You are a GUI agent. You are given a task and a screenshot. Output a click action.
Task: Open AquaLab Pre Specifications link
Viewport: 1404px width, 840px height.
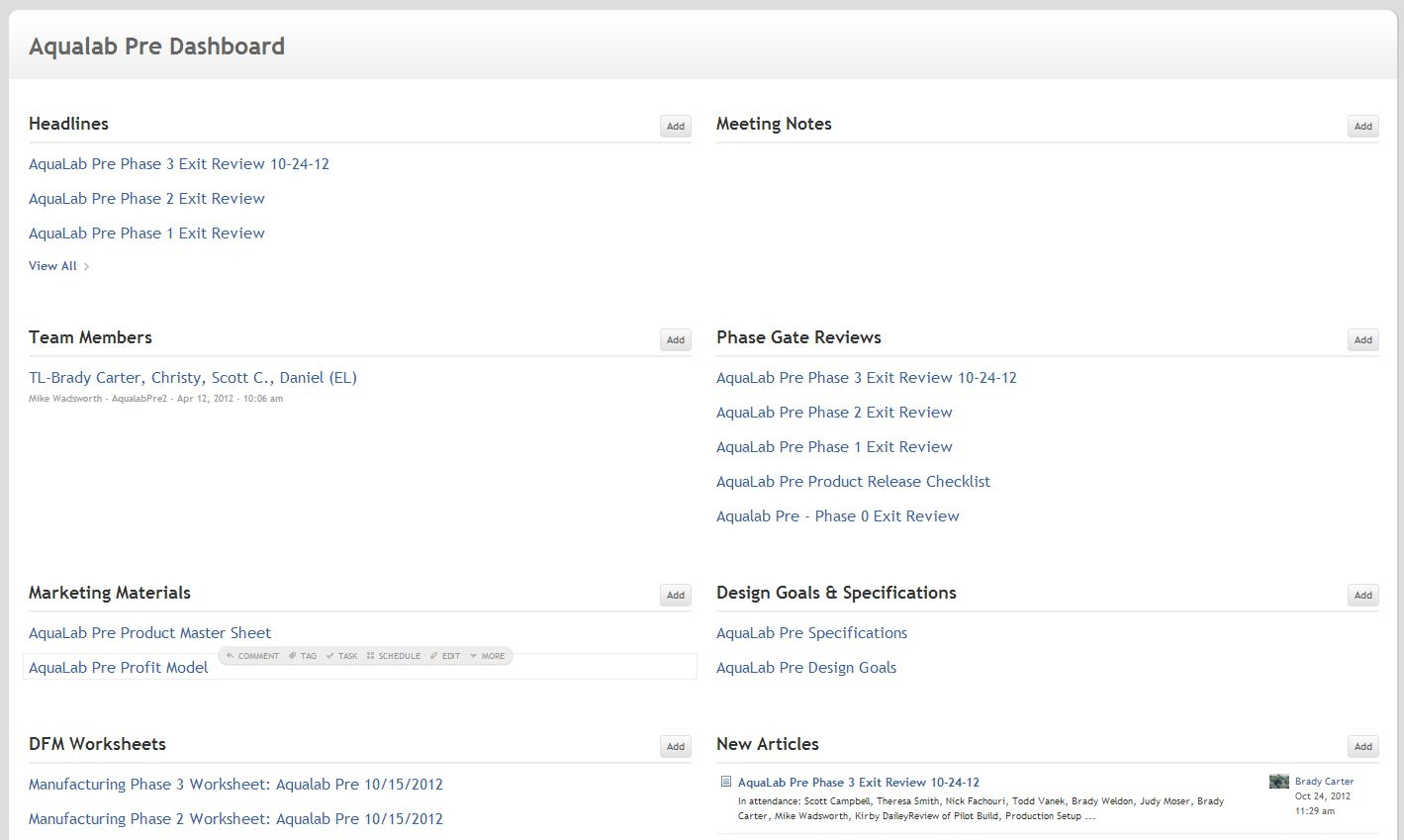point(811,633)
